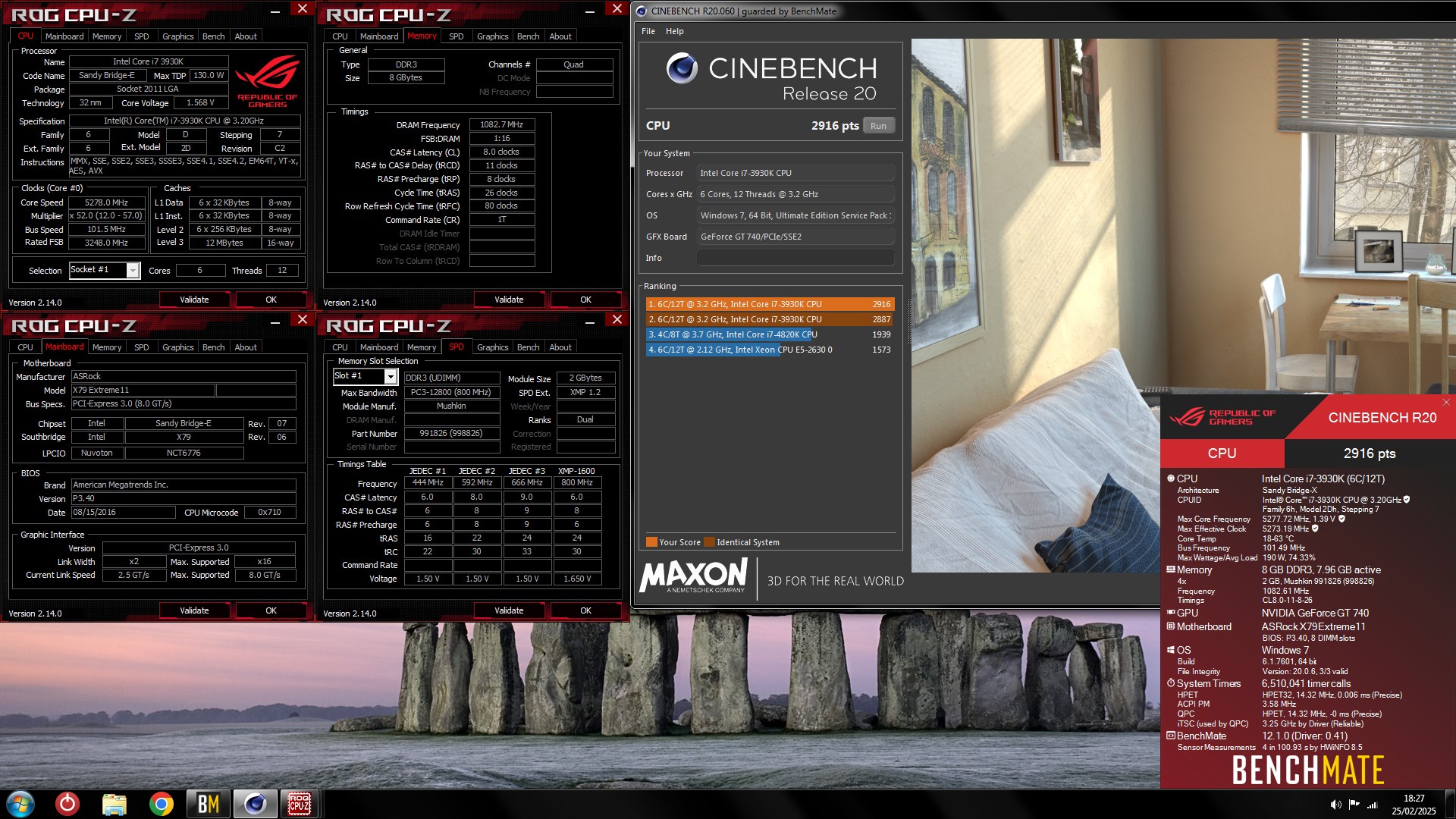Click Validate in the CPU tab window
The image size is (1456, 819).
coord(194,300)
